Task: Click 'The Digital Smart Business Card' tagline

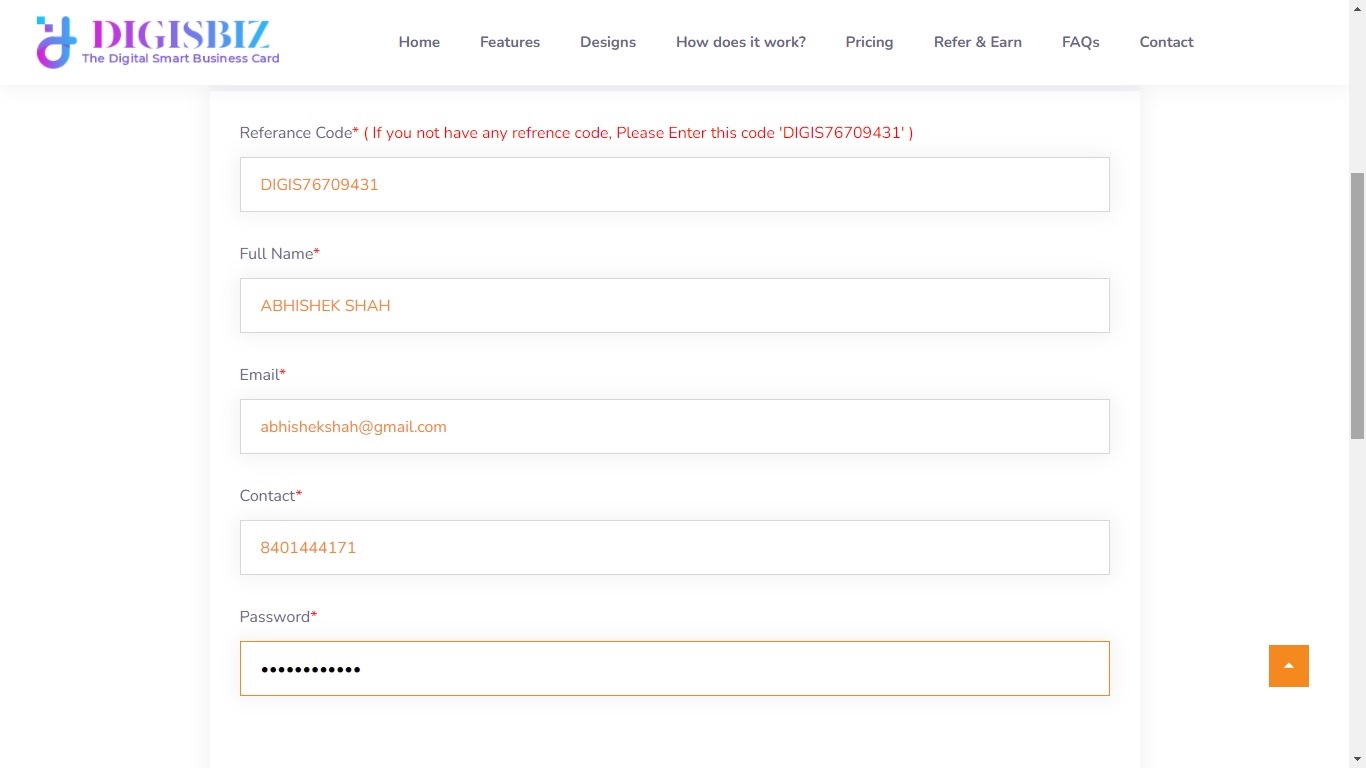Action: [x=181, y=59]
